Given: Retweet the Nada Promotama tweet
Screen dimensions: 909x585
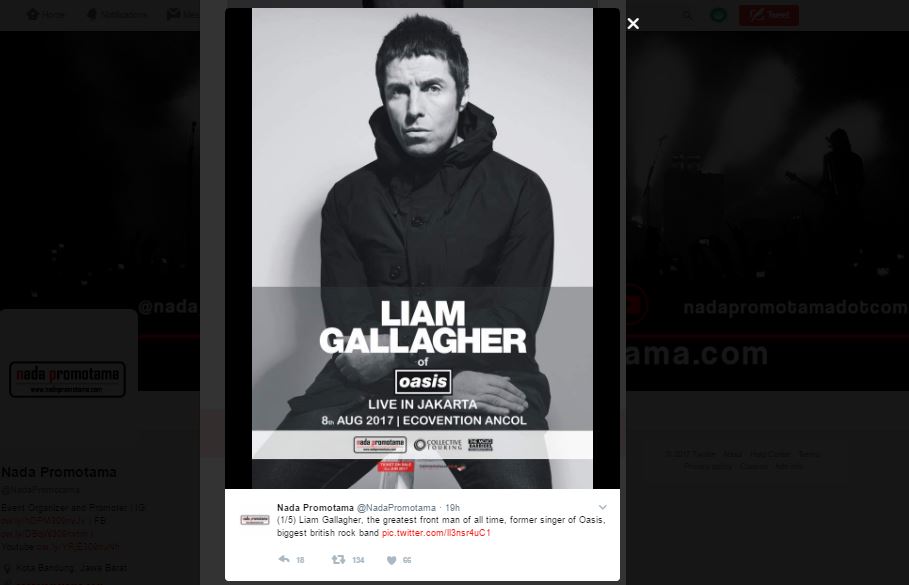Looking at the screenshot, I should tap(338, 559).
